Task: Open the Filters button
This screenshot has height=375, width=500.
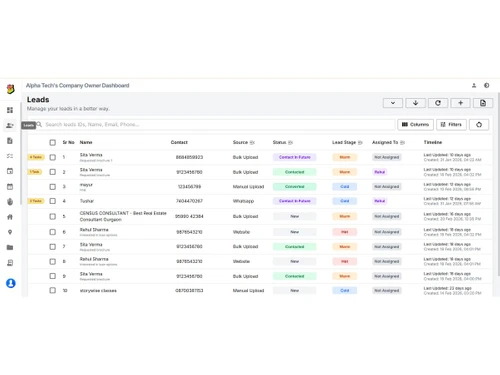Action: click(451, 125)
